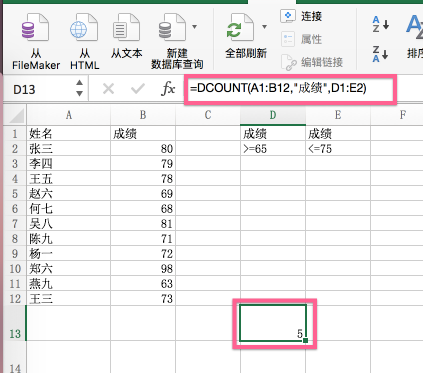The width and height of the screenshot is (423, 373).
Task: Click cell B12 with value 73
Action: 143,298
